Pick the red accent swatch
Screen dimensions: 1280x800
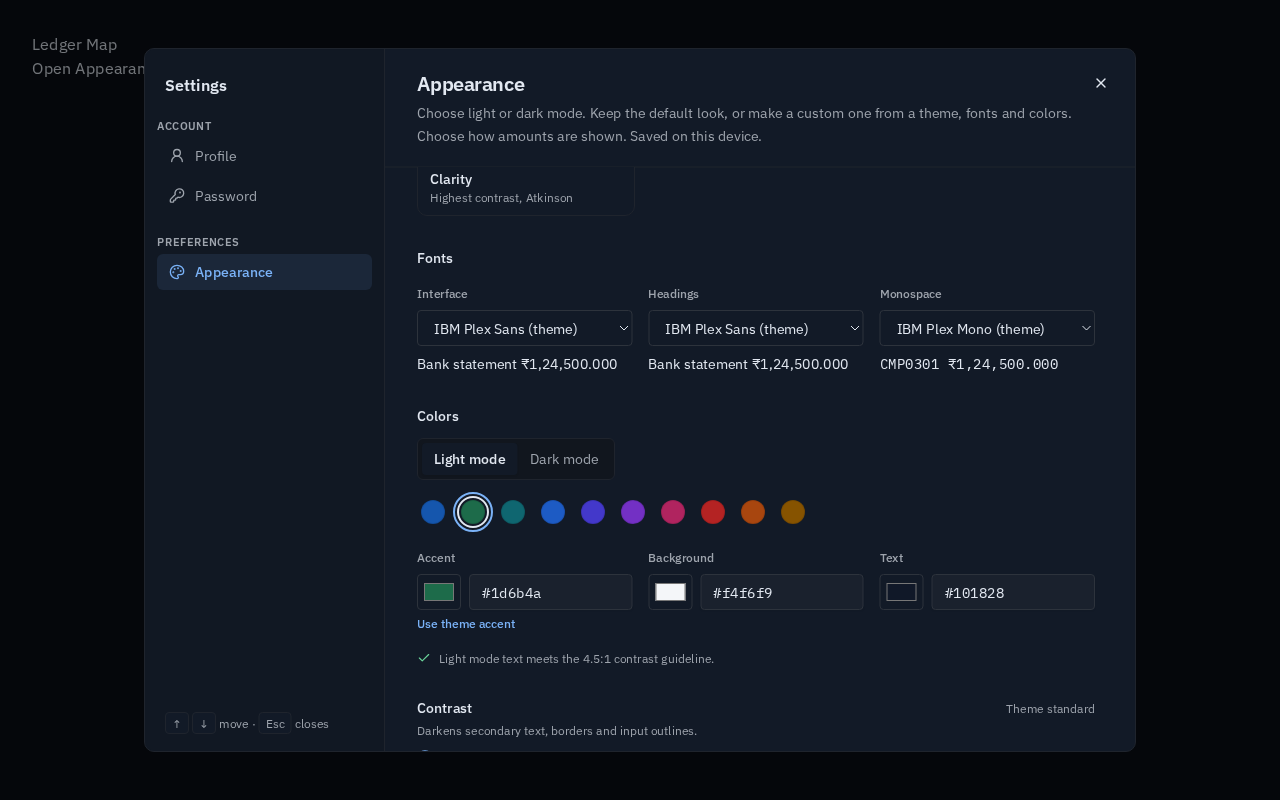pos(713,512)
